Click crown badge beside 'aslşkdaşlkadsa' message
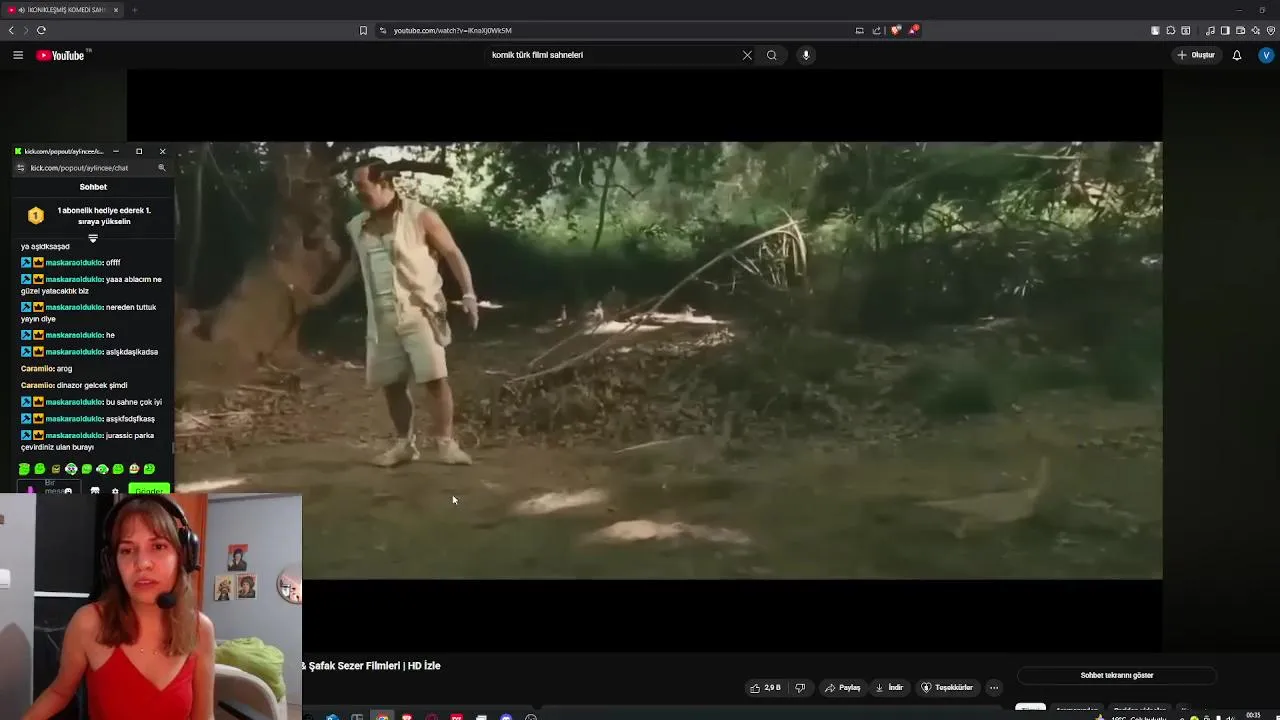Viewport: 1280px width, 720px height. [38, 352]
